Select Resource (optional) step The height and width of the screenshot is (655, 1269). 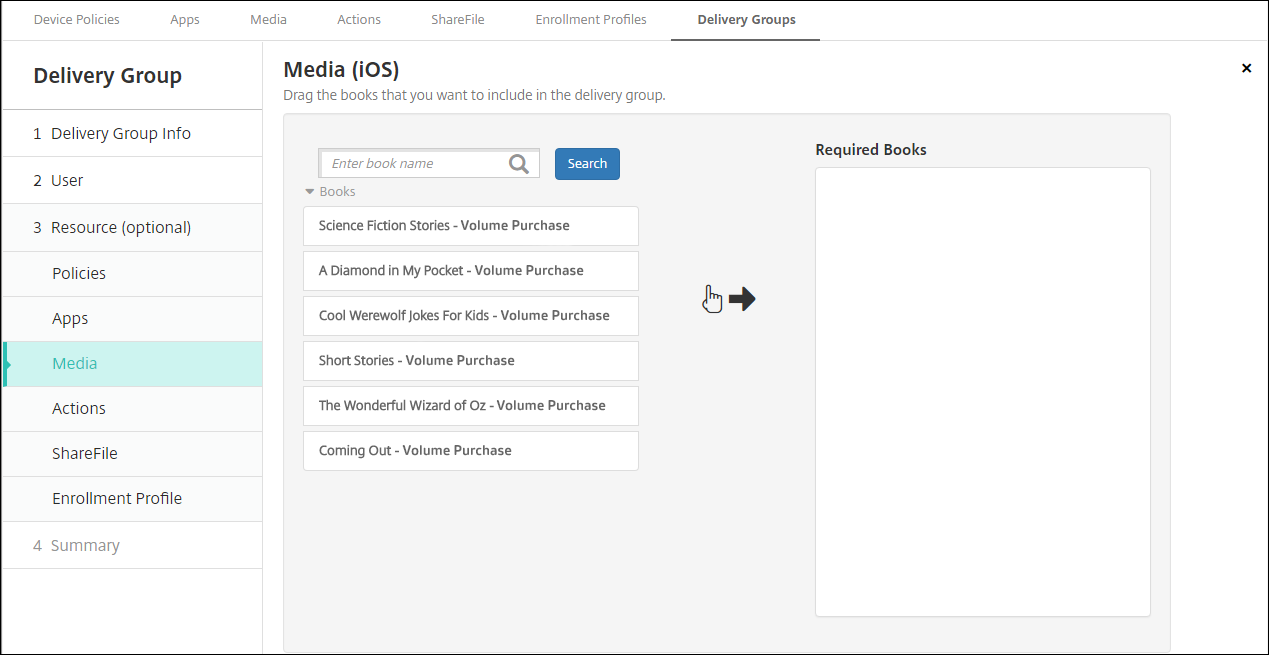(121, 228)
